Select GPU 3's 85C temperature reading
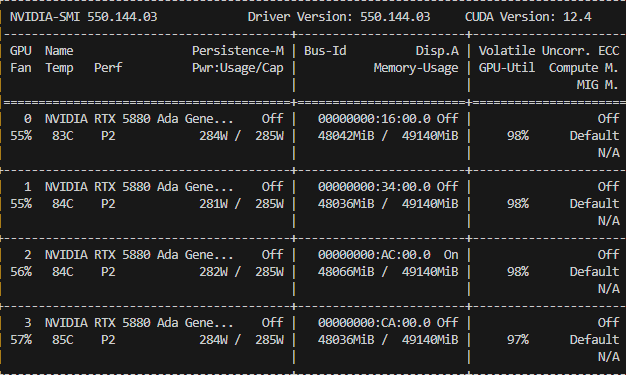Image resolution: width=626 pixels, height=375 pixels. [x=63, y=339]
